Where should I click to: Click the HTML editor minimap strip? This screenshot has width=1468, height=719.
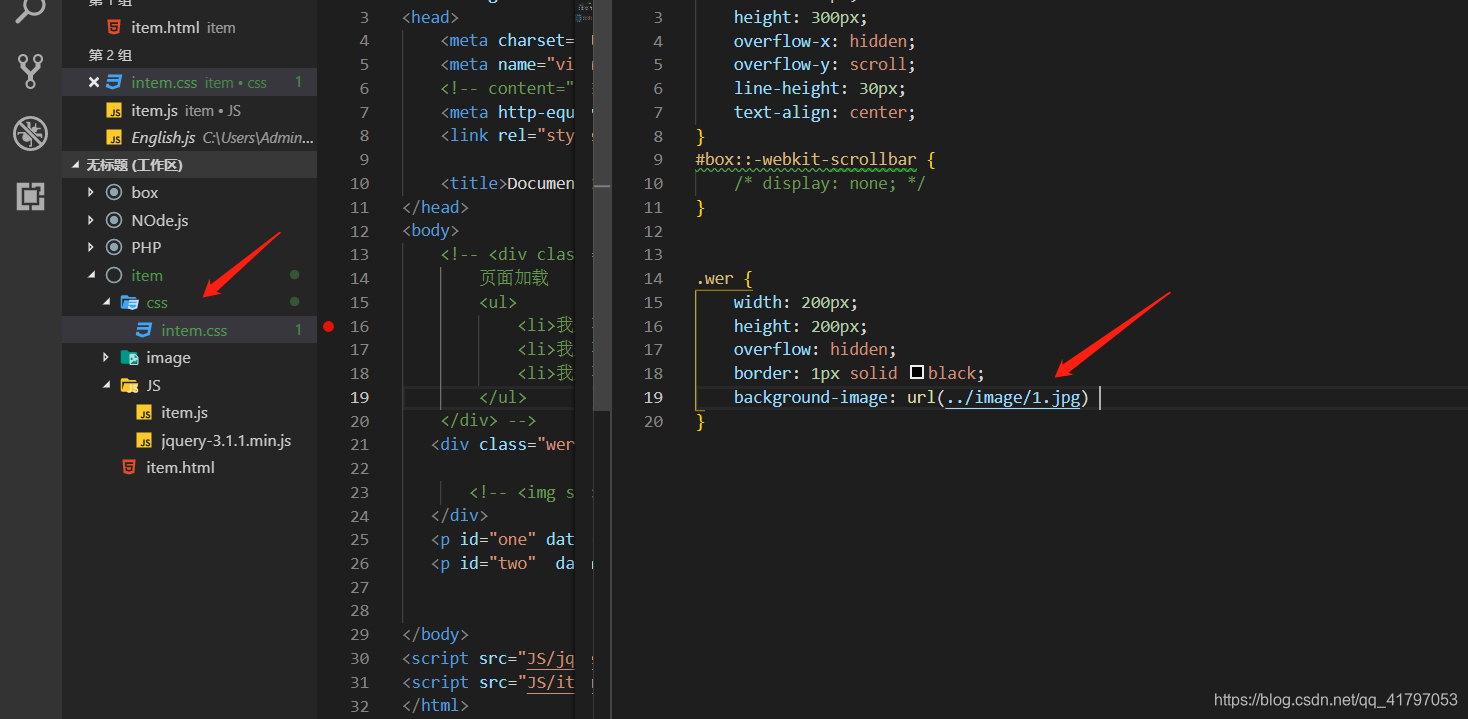584,360
